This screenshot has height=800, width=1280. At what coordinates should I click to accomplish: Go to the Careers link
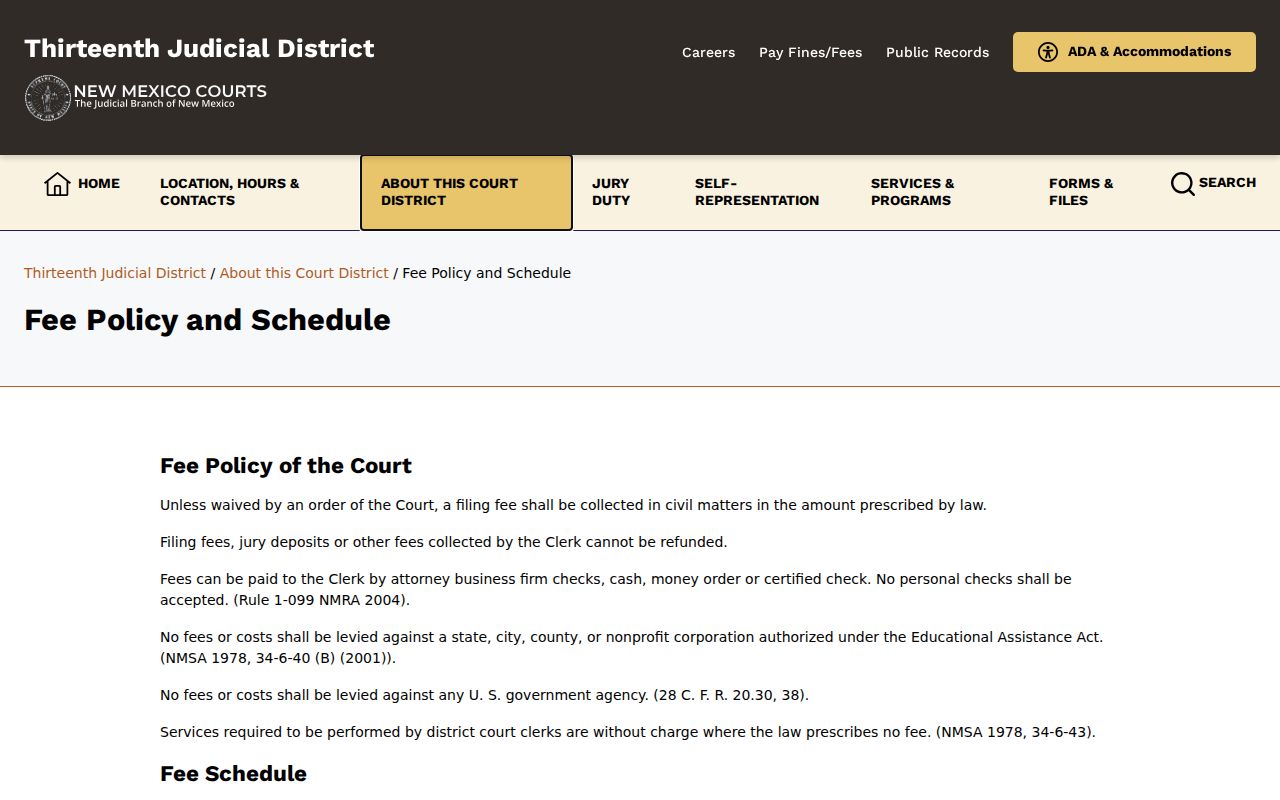point(708,52)
